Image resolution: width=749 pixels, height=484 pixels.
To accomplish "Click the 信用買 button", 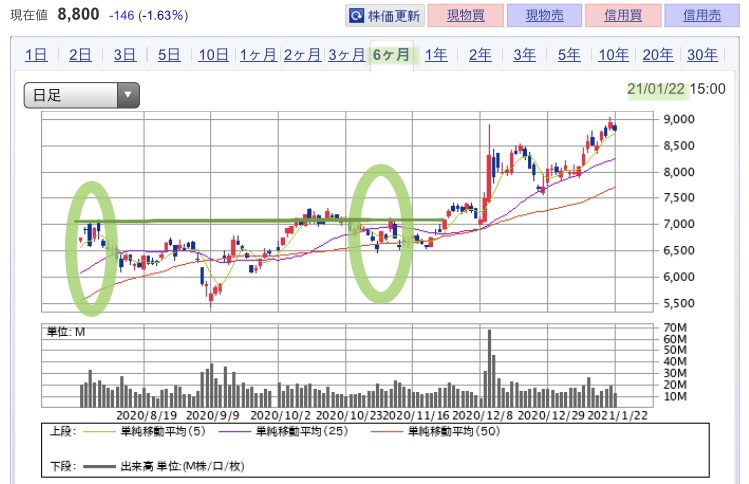I will pos(623,15).
